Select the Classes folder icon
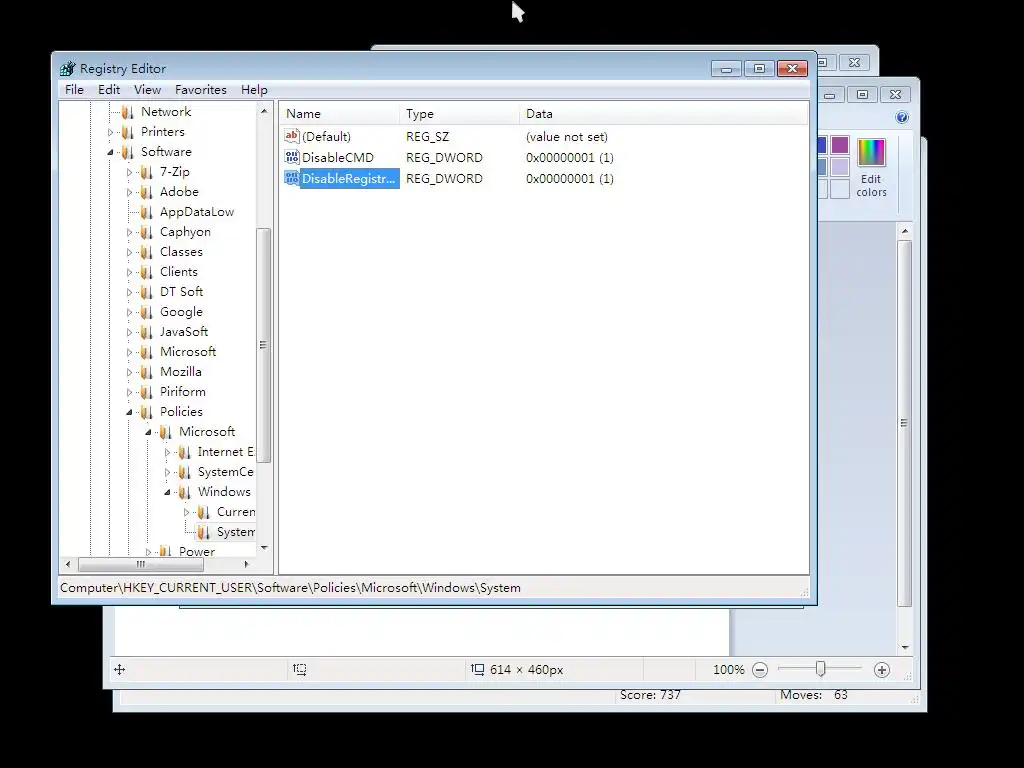The height and width of the screenshot is (768, 1024). click(147, 252)
